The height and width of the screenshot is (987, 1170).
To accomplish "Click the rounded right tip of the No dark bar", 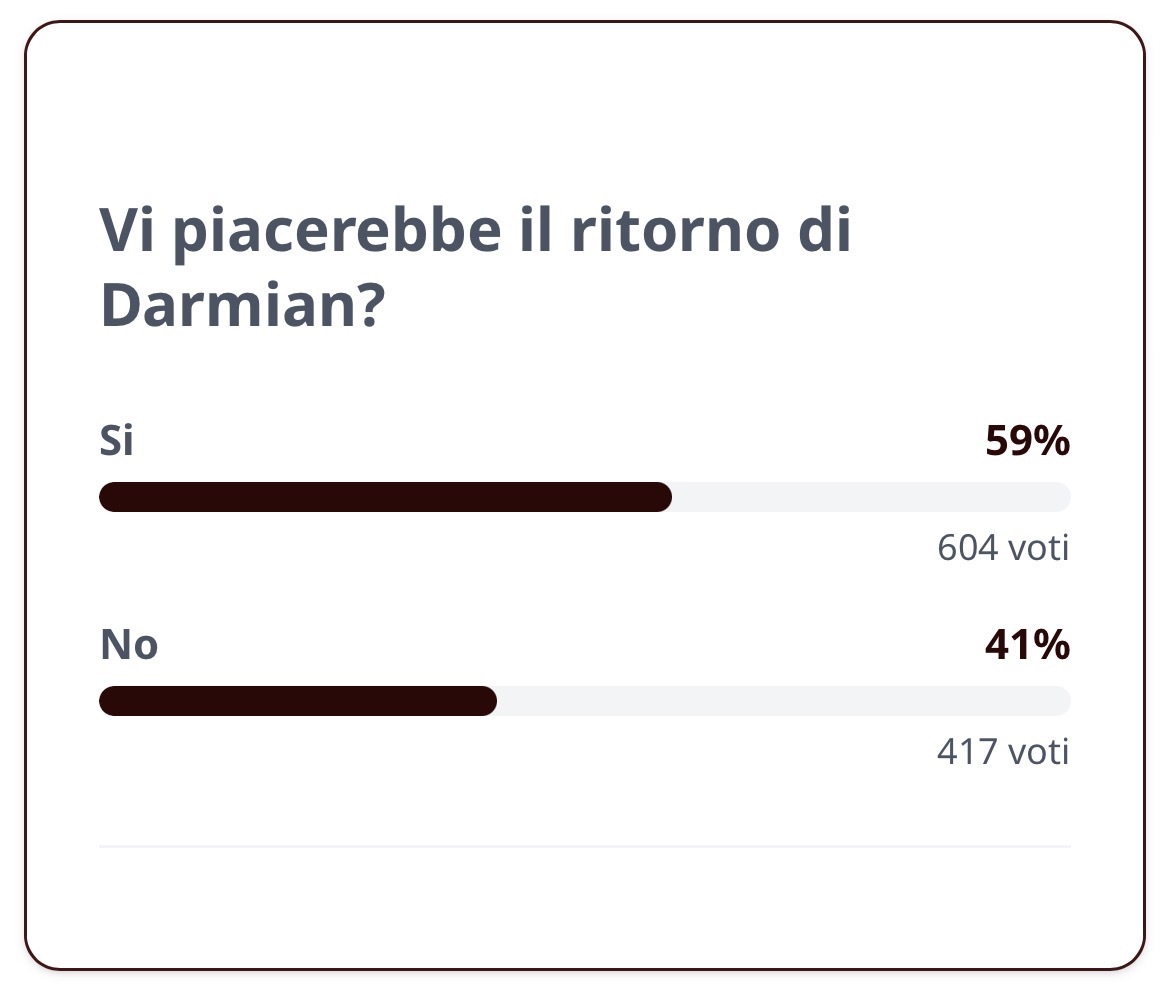I will [487, 701].
